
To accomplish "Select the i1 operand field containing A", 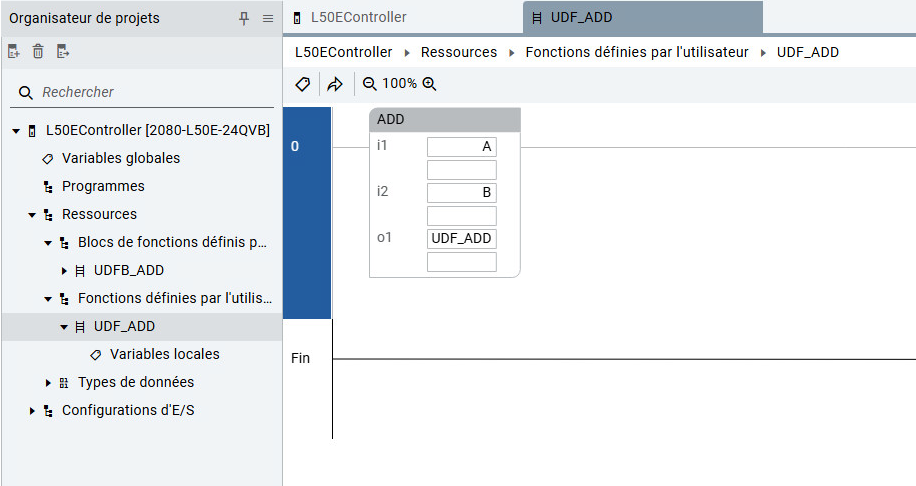I will [462, 147].
